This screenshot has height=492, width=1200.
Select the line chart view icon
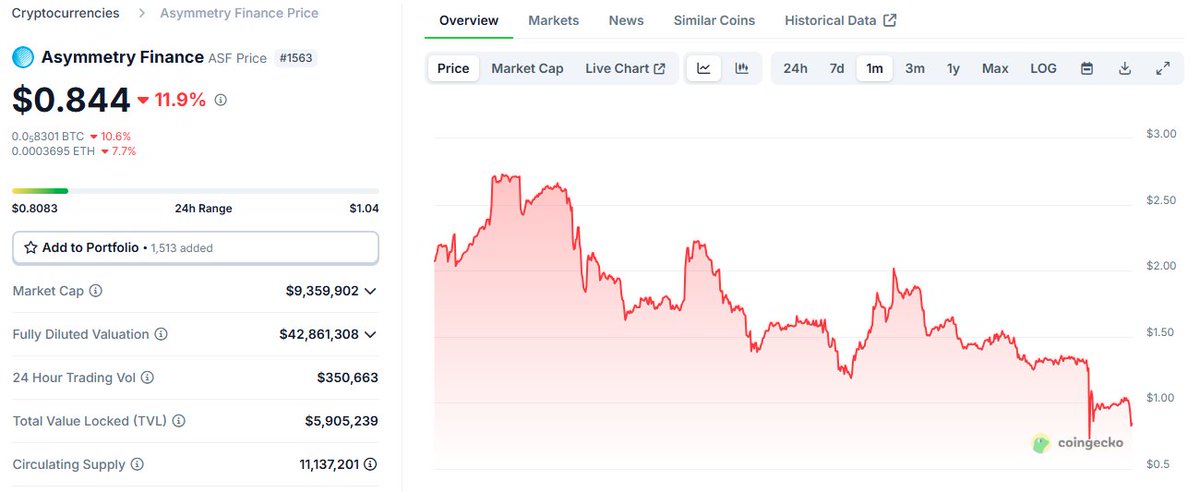[704, 68]
